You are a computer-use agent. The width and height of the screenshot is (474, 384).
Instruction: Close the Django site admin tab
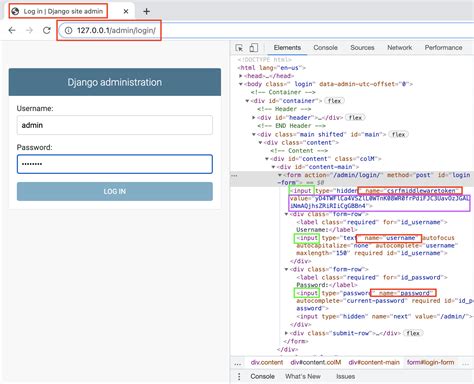(126, 12)
